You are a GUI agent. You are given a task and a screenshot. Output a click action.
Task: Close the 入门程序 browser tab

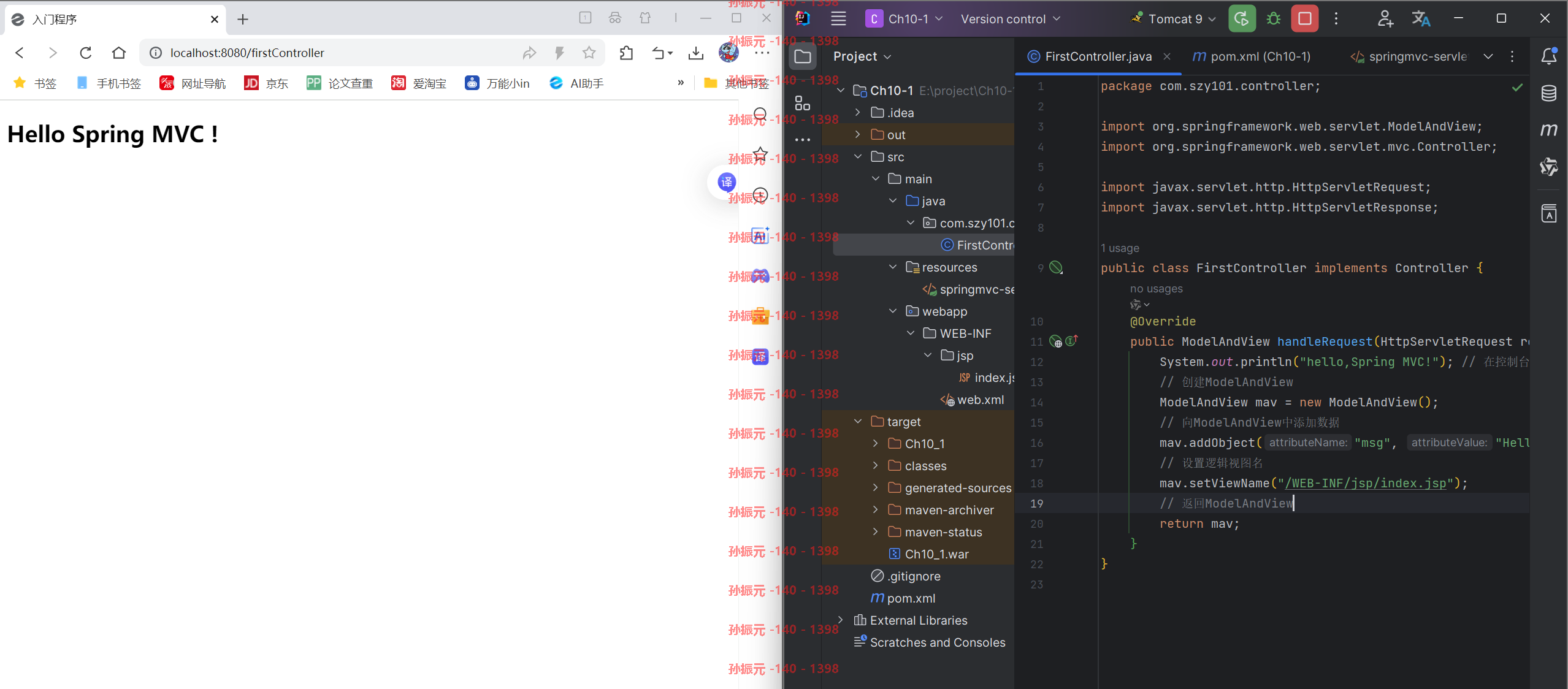tap(214, 20)
